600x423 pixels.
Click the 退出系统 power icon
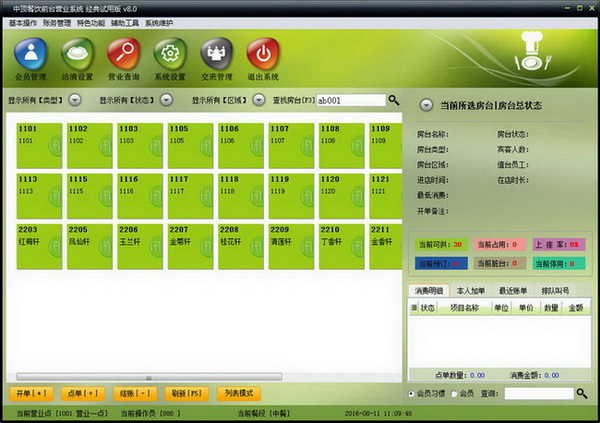263,54
